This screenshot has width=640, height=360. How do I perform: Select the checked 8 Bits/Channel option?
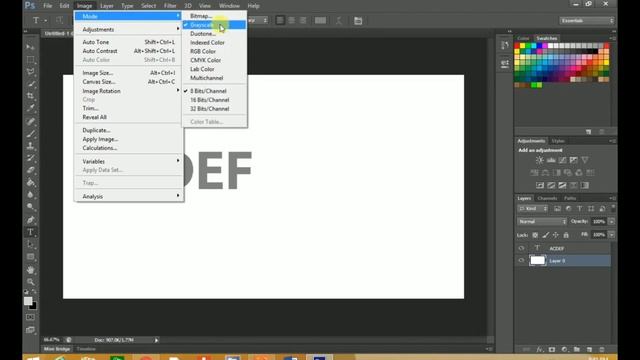208,91
